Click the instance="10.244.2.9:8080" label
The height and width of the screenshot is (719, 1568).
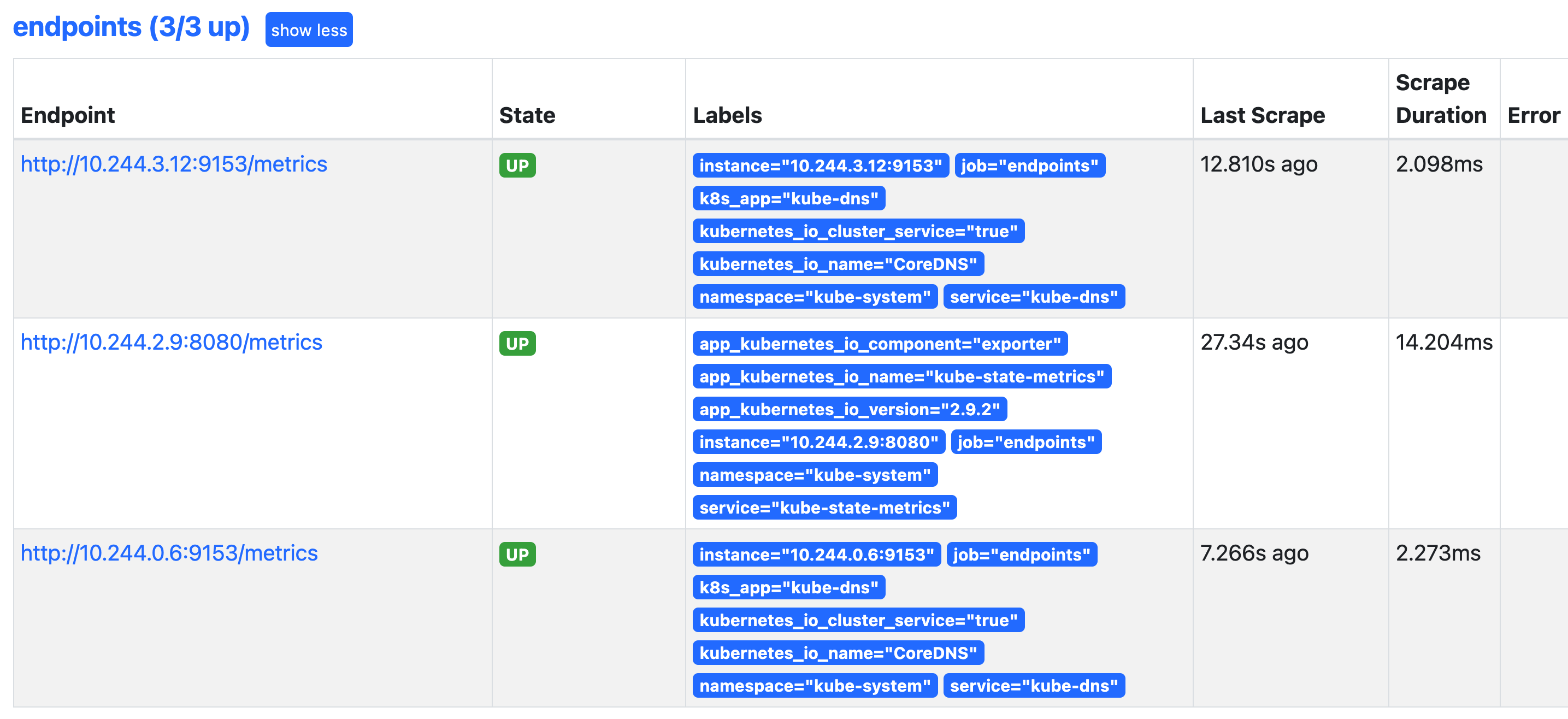[x=818, y=443]
